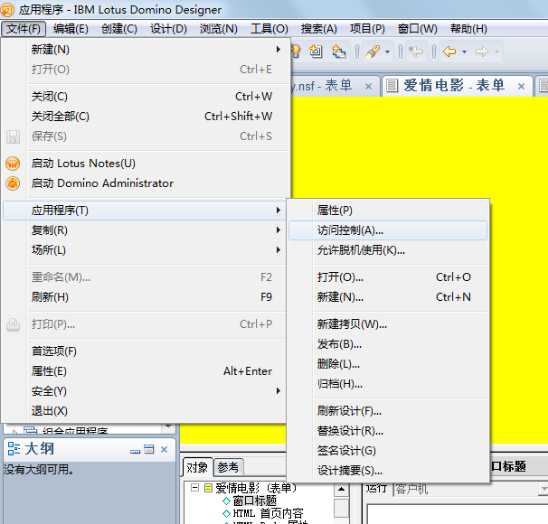Open the 文件(F) menu
Image resolution: width=548 pixels, height=524 pixels.
(x=23, y=28)
